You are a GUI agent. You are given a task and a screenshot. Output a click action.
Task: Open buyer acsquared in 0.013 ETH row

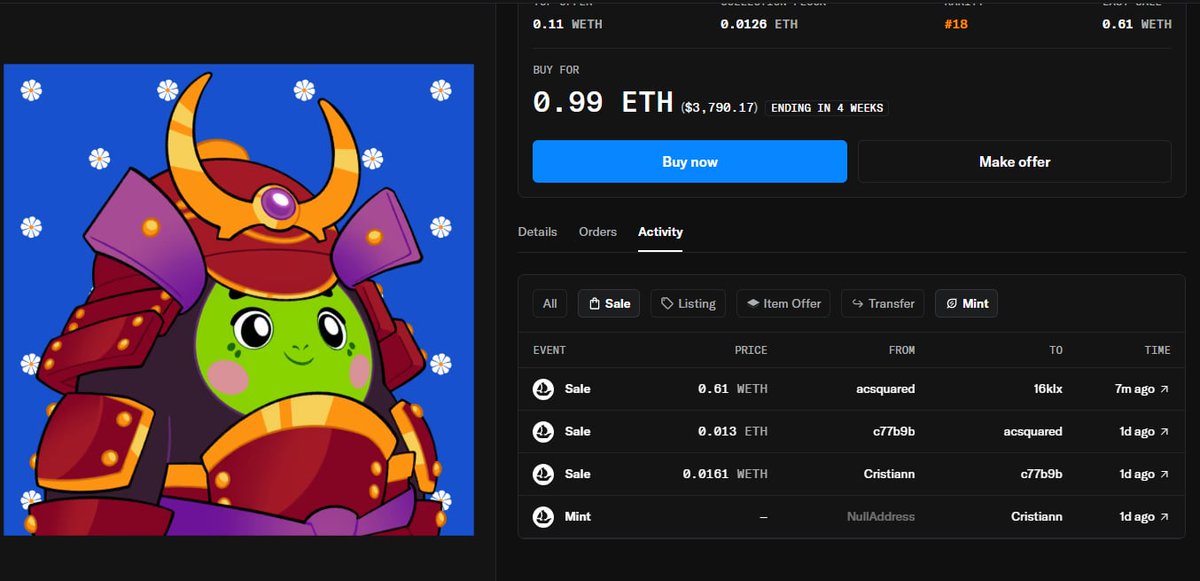coord(1034,432)
